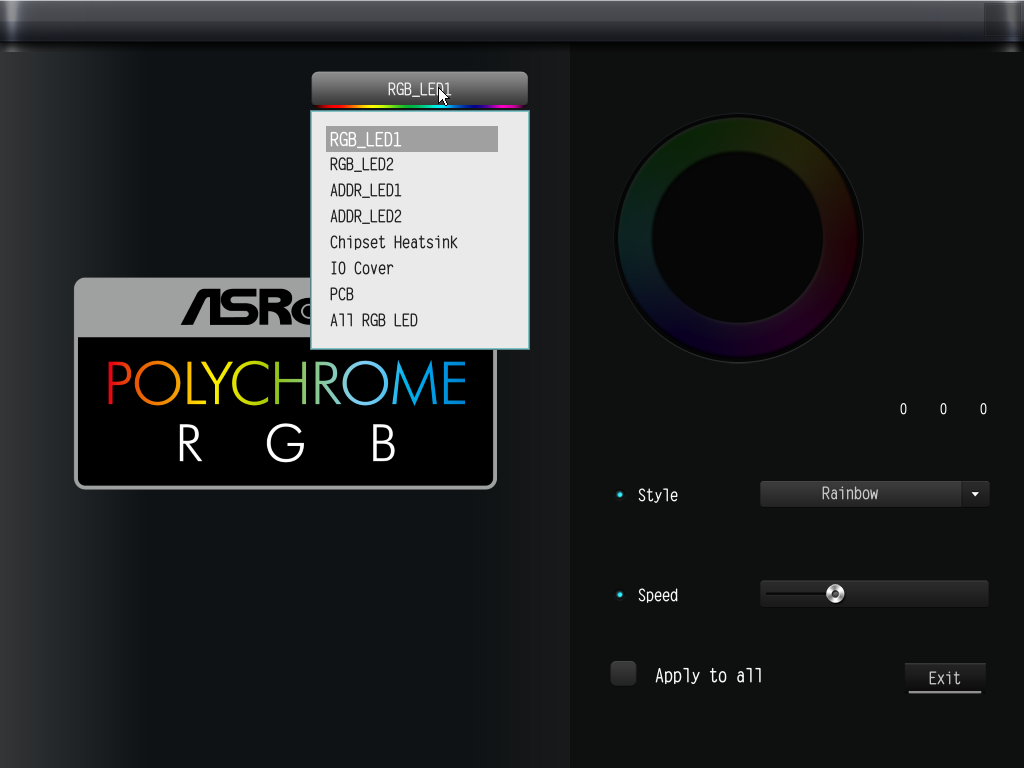The width and height of the screenshot is (1024, 768).
Task: Open the RGB_LED1 channel selector header
Action: (x=419, y=89)
